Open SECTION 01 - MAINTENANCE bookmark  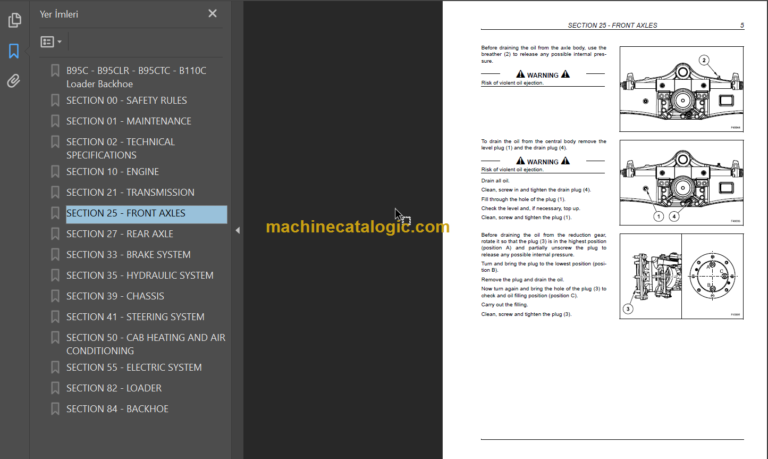point(129,121)
